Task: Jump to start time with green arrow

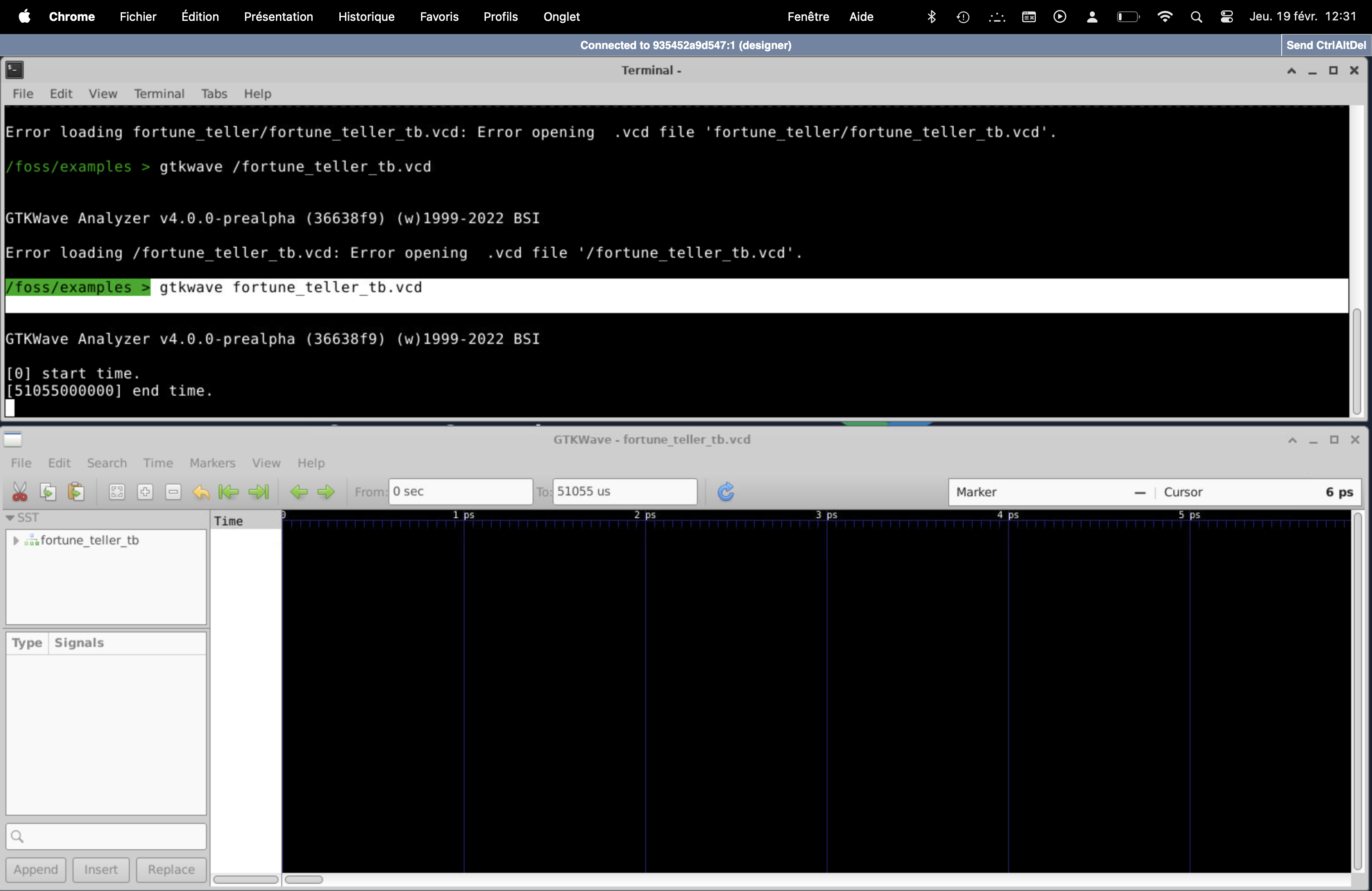Action: coord(229,492)
